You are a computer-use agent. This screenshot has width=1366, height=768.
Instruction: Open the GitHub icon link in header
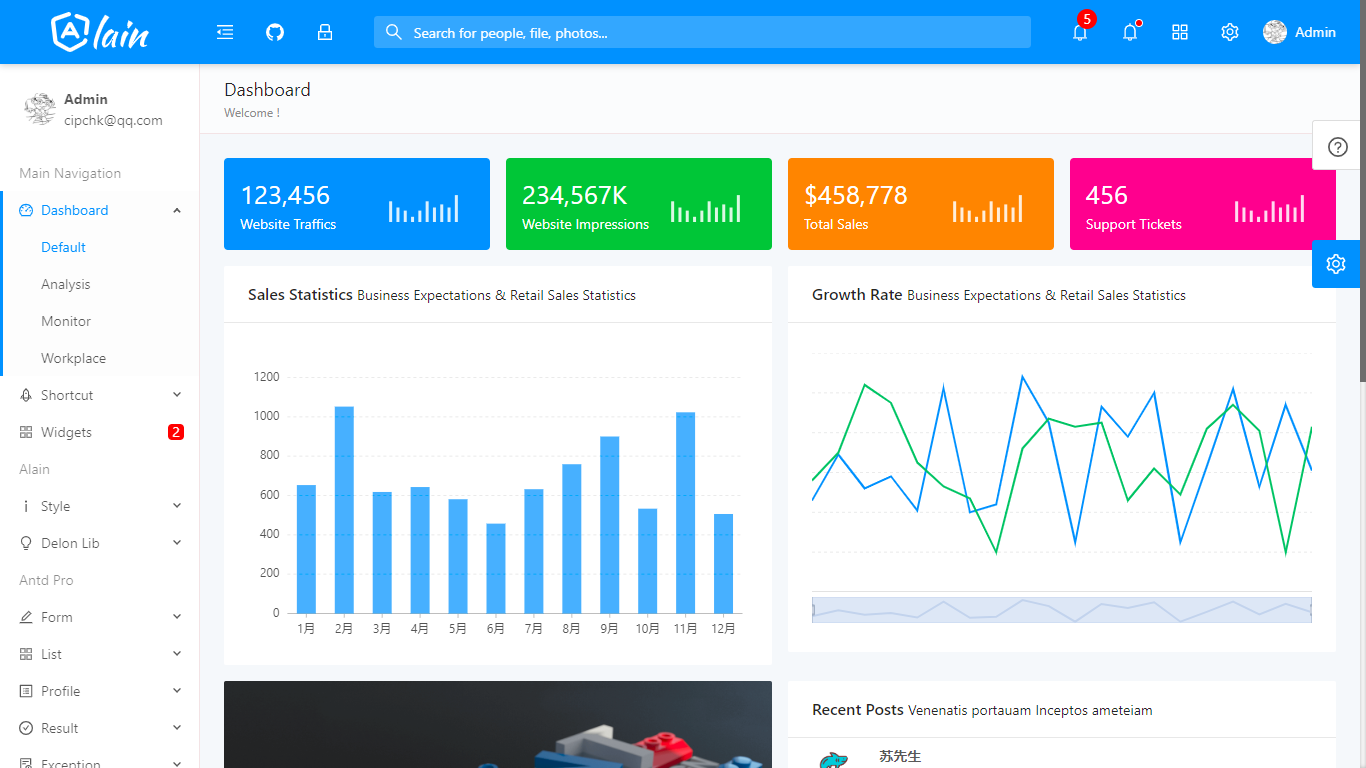(275, 32)
